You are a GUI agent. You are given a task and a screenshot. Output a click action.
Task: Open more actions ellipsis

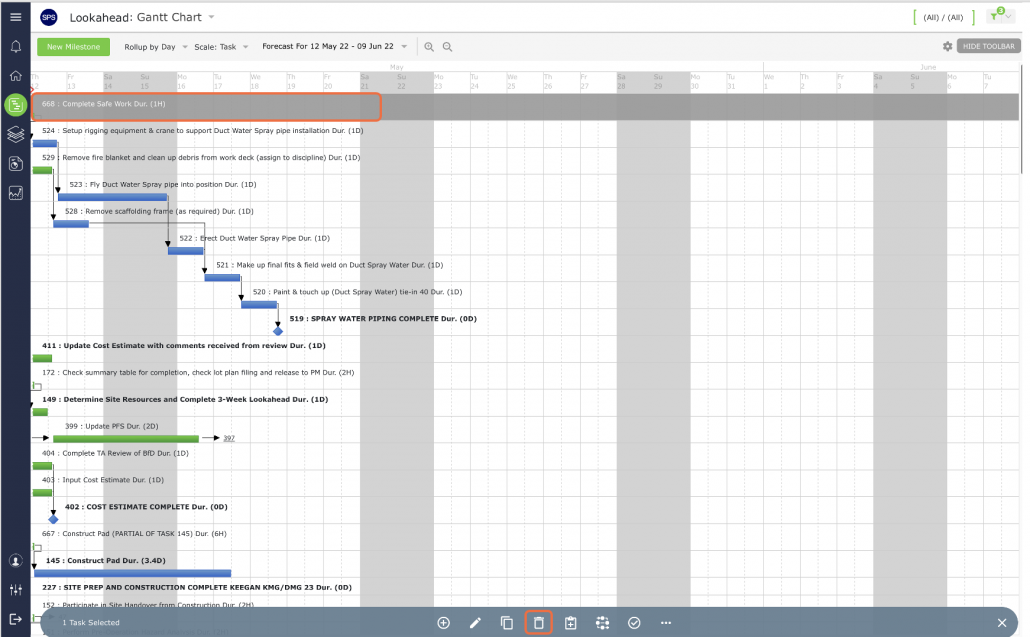coord(666,623)
